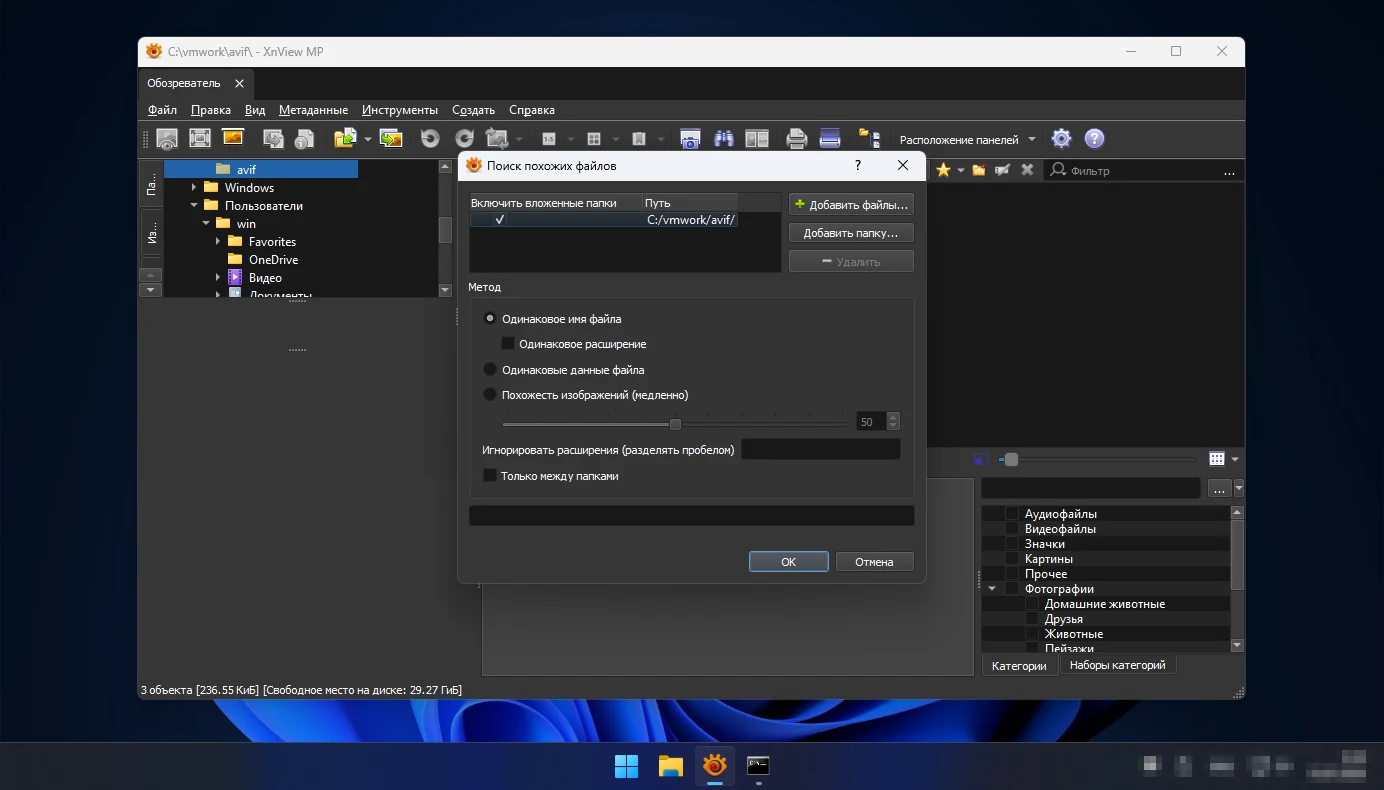This screenshot has height=790, width=1384.
Task: Click 'Отмена' to cancel the dialog
Action: (x=874, y=562)
